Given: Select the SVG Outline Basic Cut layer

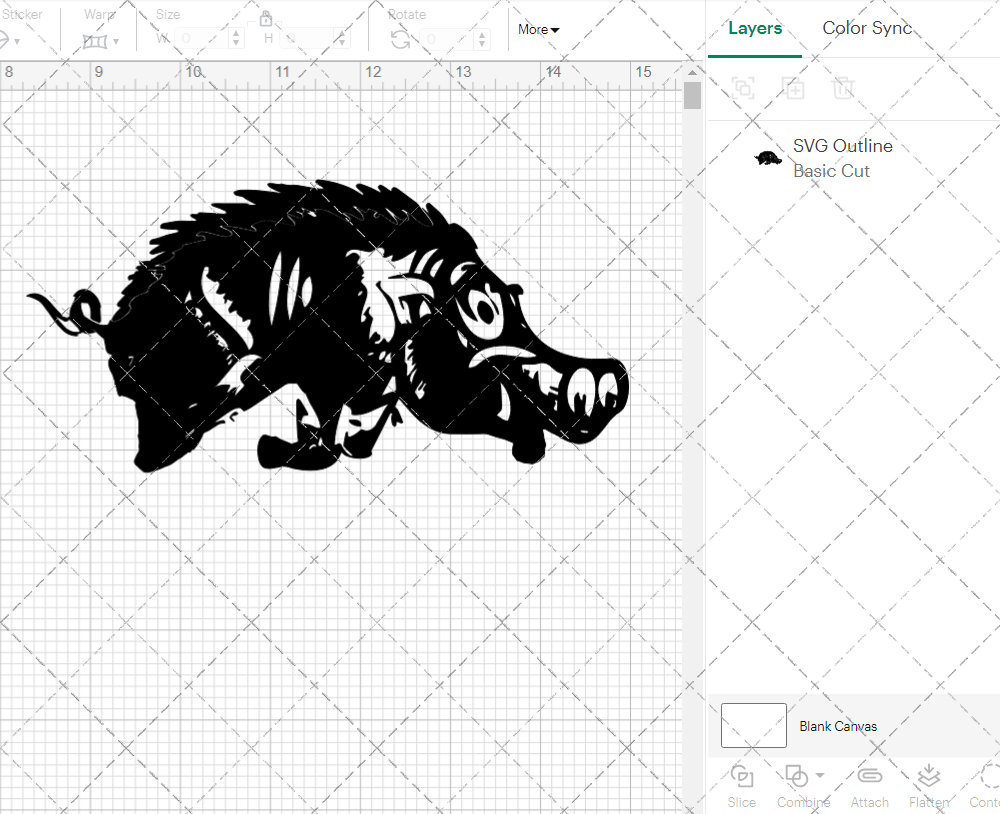Looking at the screenshot, I should point(843,157).
